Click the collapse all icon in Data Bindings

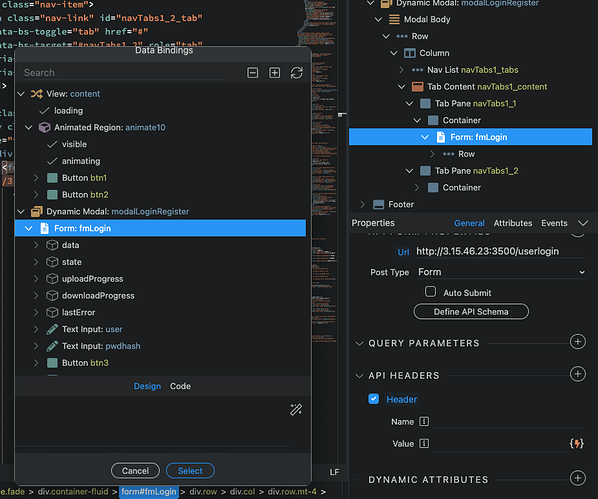(x=252, y=72)
